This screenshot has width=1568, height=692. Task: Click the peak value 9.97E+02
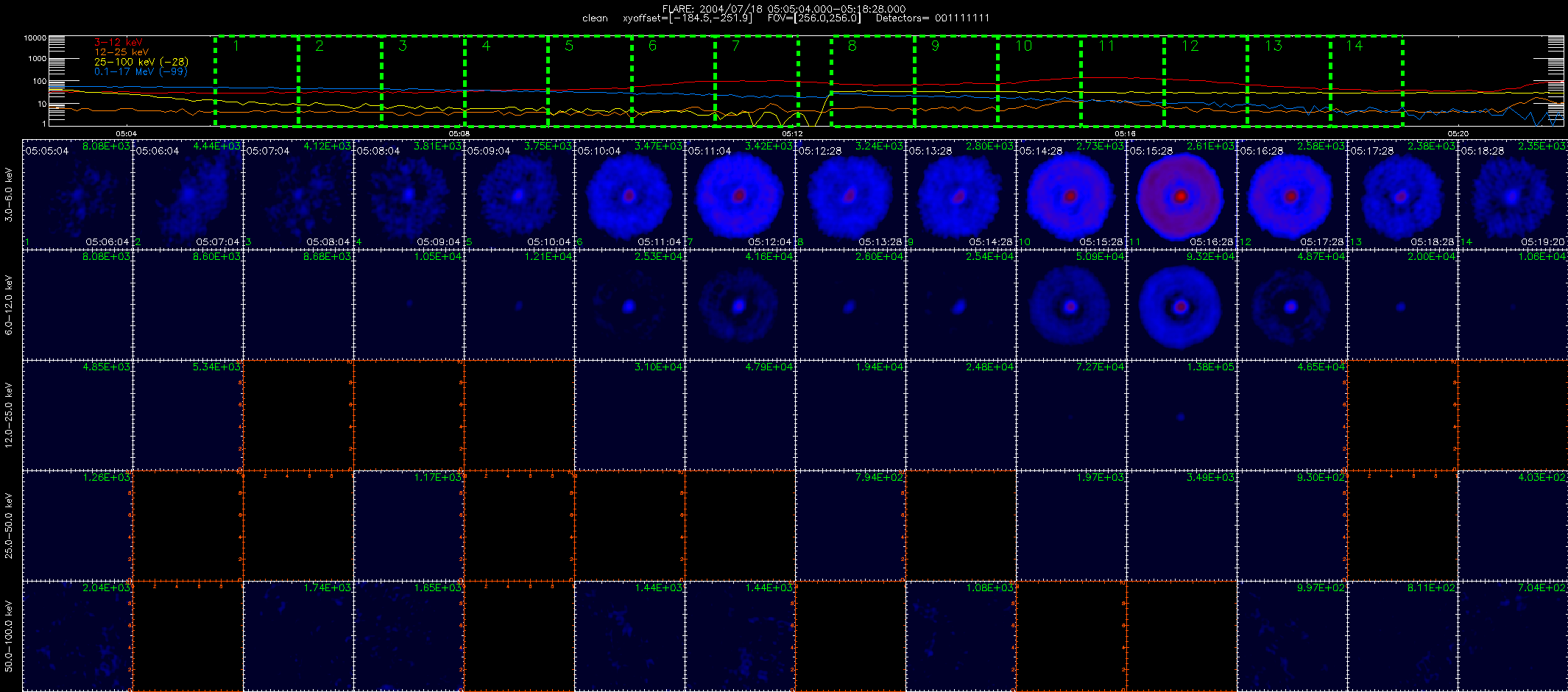1321,587
